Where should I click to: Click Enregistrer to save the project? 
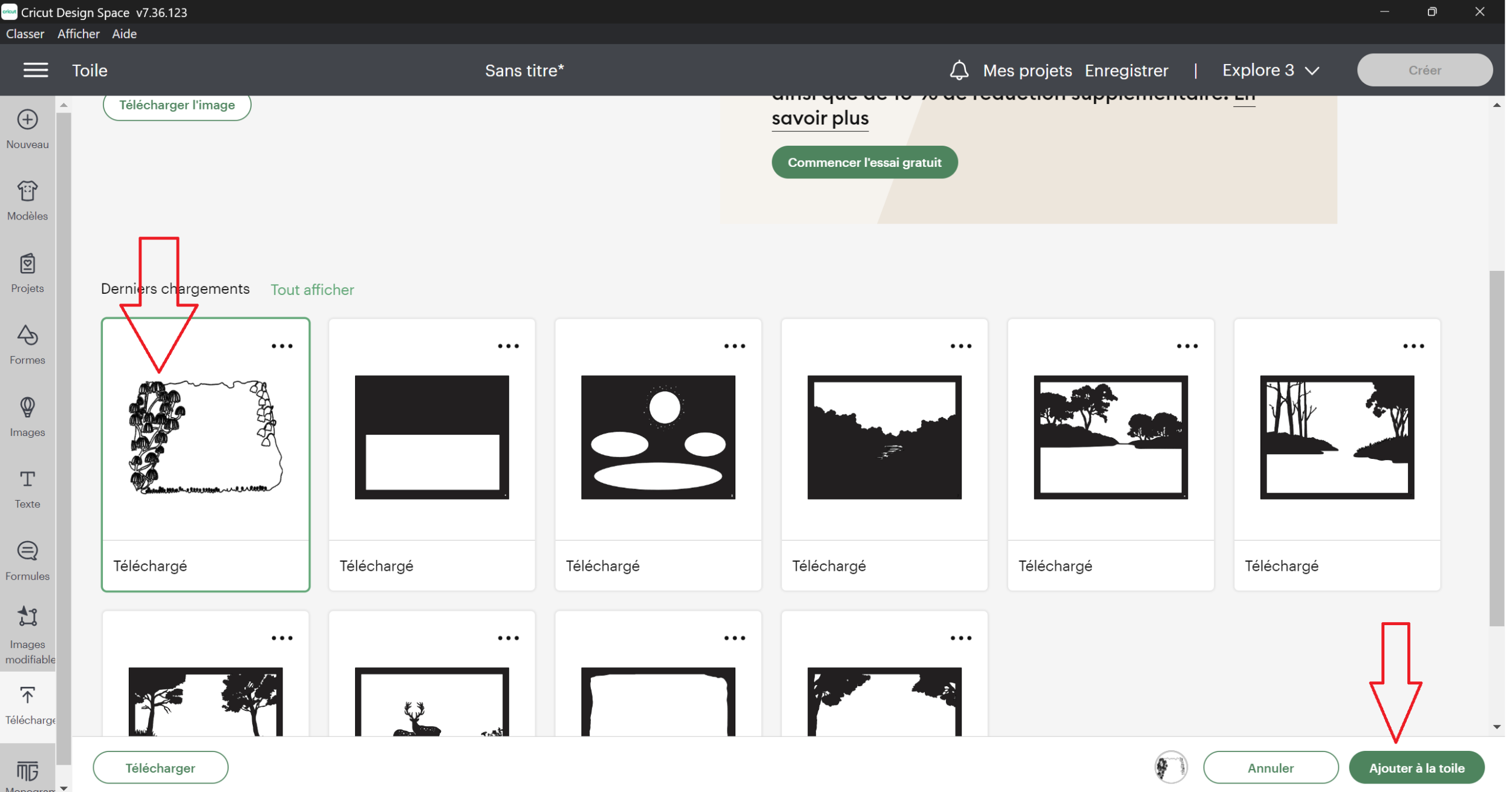click(x=1126, y=70)
